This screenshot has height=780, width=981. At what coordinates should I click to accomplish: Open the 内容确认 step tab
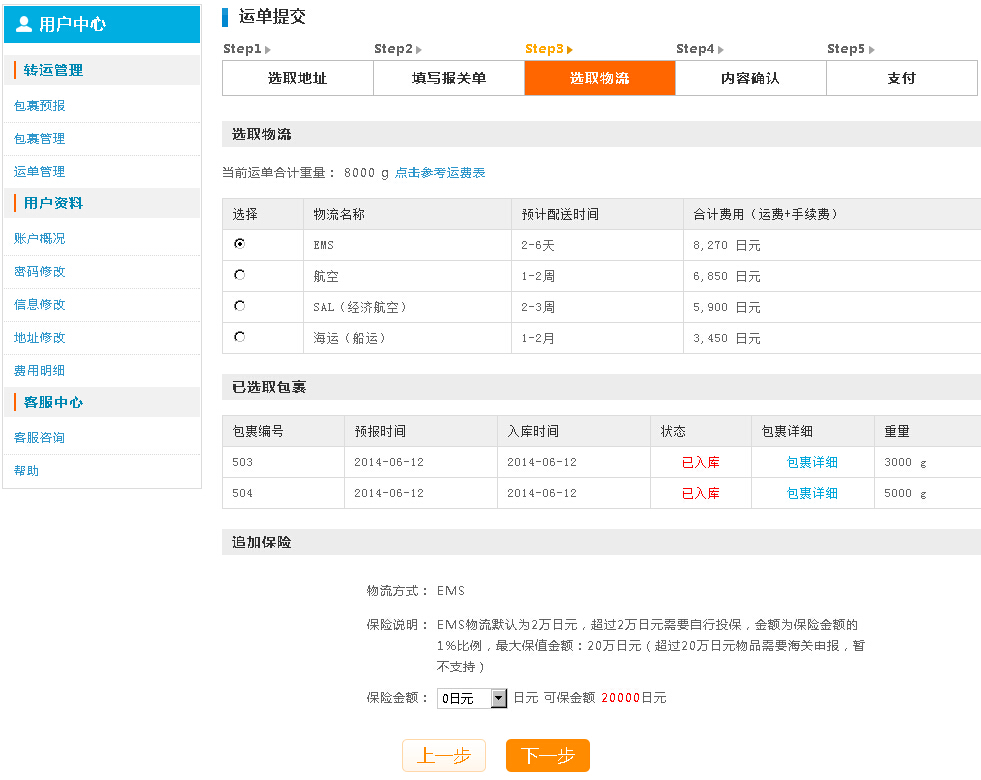tap(750, 78)
